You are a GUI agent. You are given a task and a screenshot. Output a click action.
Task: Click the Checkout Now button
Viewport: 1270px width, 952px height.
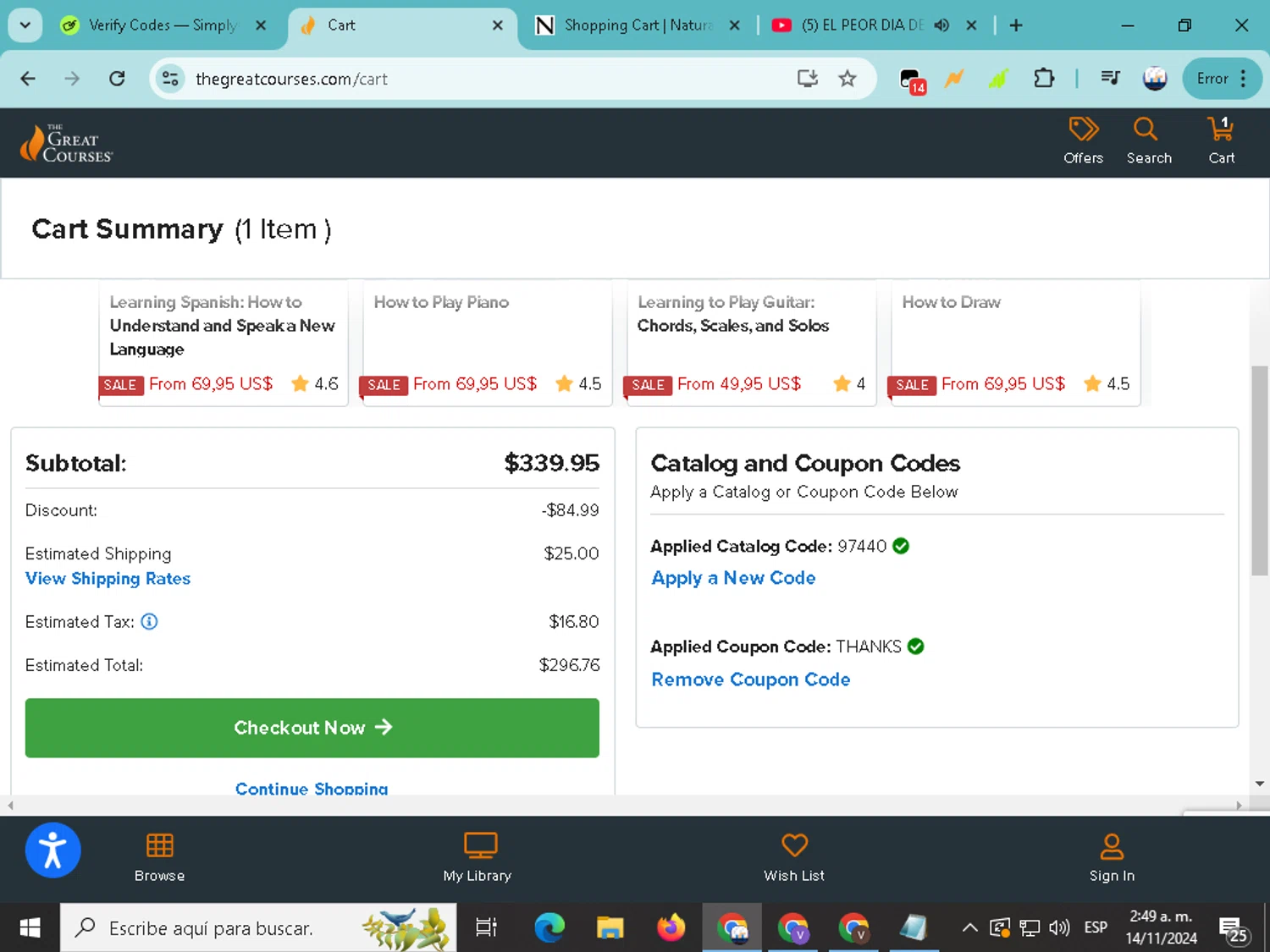pyautogui.click(x=312, y=728)
